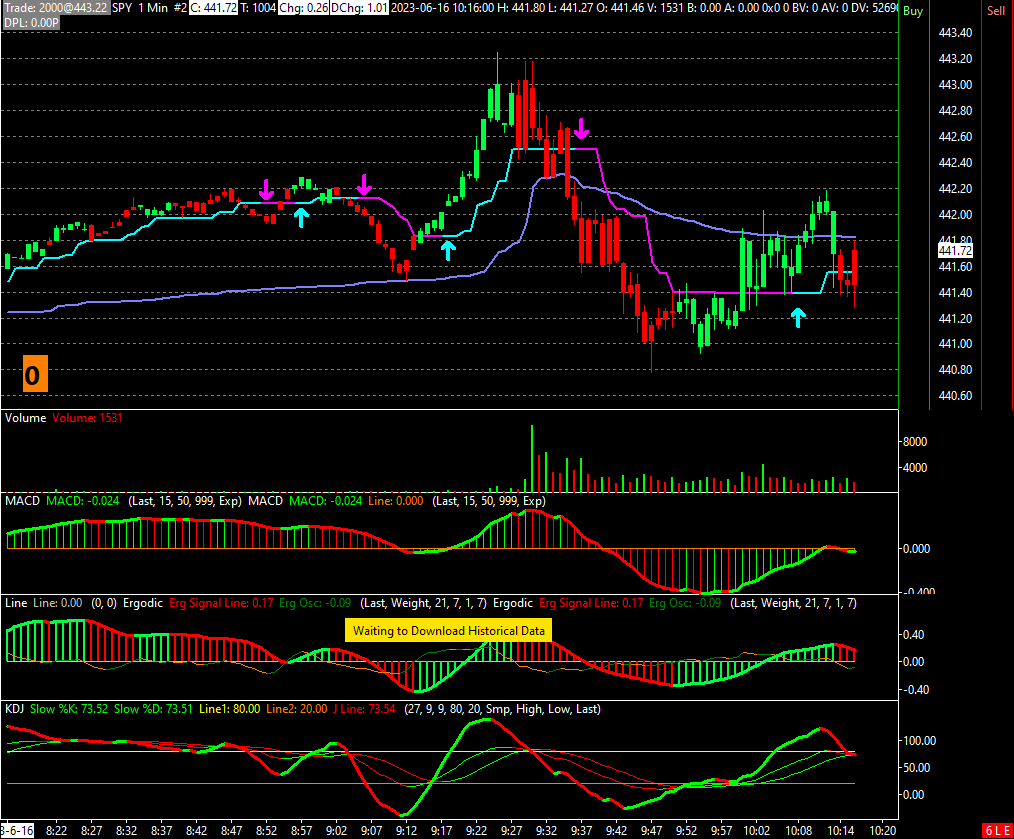Click the 441.00 price scale label
The image size is (1014, 839).
[x=955, y=344]
